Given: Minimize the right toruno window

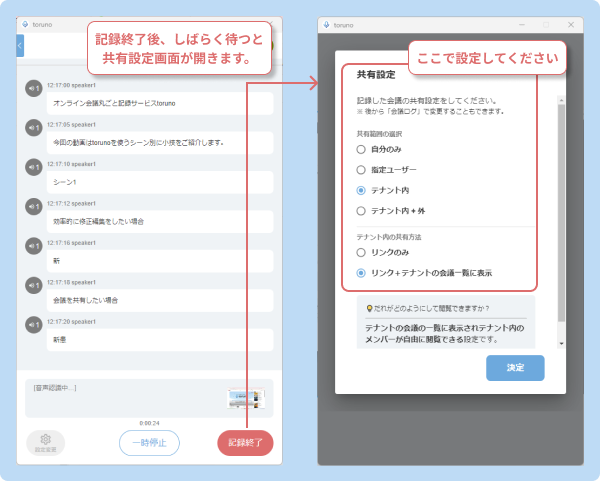Looking at the screenshot, I should pyautogui.click(x=522, y=25).
